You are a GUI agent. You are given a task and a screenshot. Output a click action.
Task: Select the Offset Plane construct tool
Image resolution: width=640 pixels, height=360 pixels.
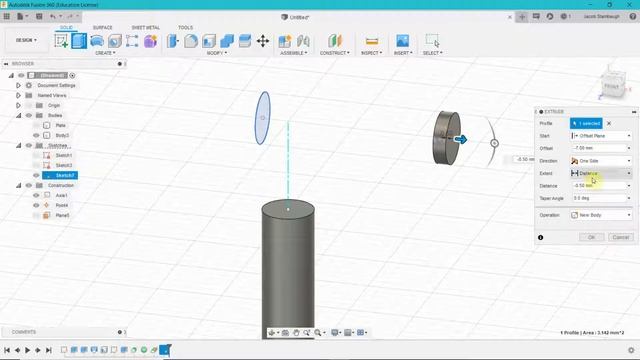tap(334, 41)
